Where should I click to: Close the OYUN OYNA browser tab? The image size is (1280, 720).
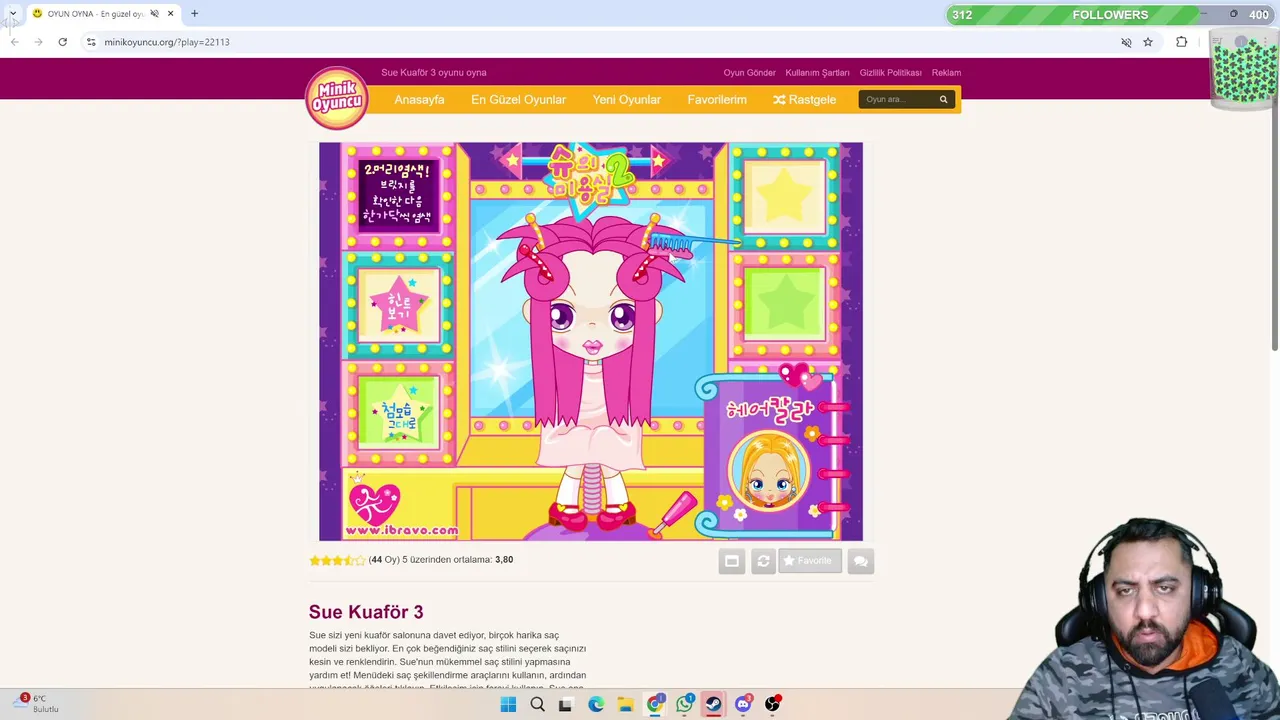click(x=170, y=14)
